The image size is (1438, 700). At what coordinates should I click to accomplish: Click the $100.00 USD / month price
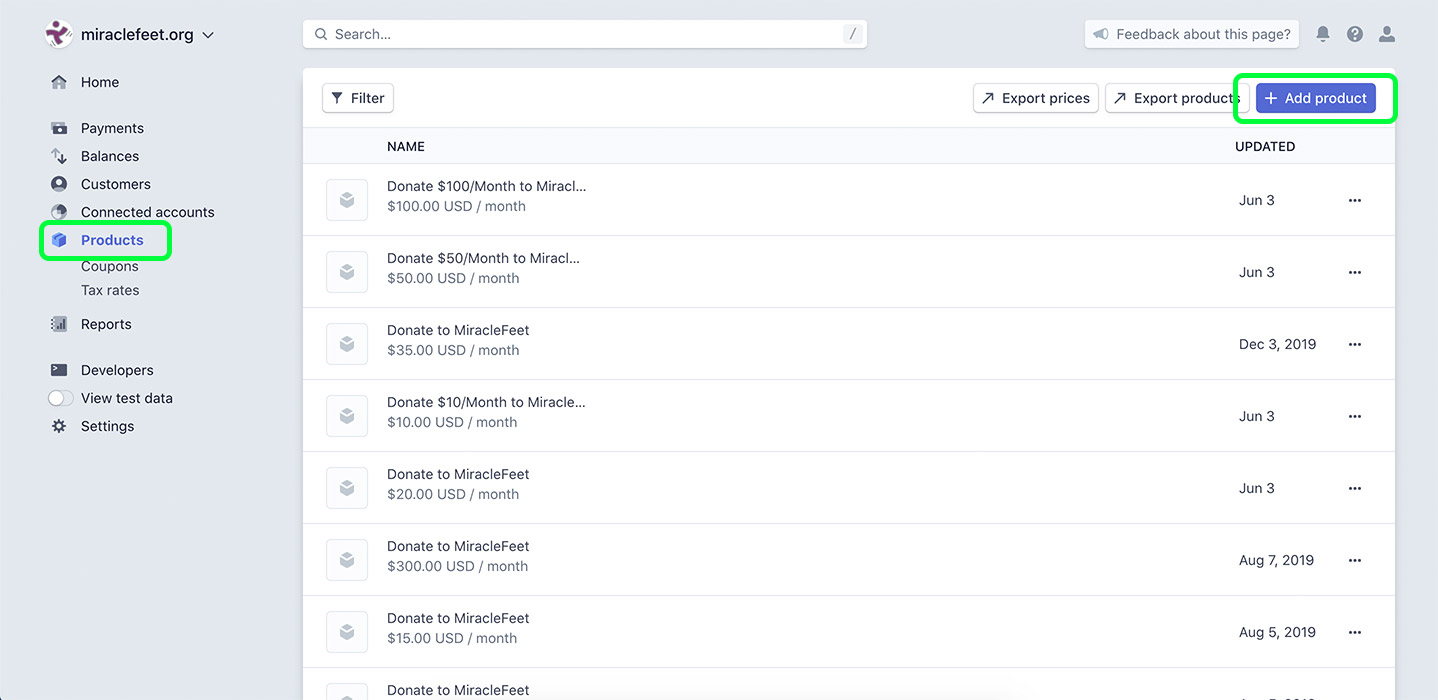[456, 206]
